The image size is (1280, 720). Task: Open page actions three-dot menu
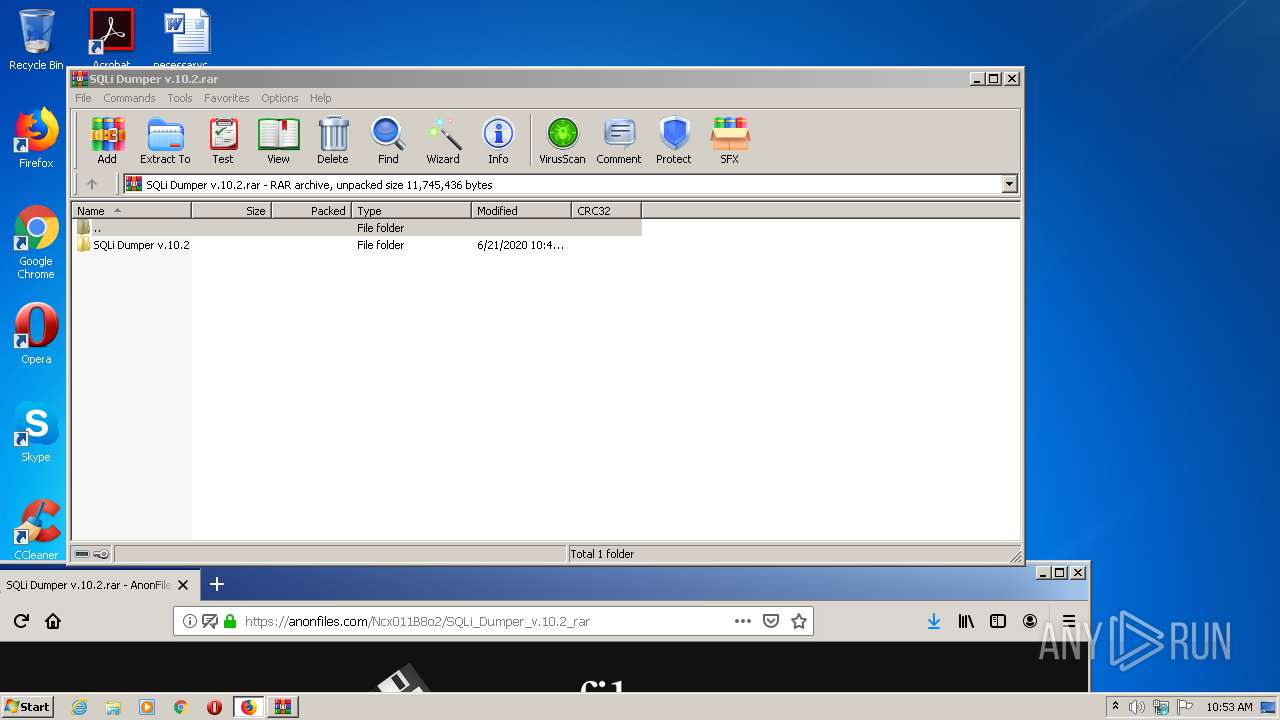(742, 621)
